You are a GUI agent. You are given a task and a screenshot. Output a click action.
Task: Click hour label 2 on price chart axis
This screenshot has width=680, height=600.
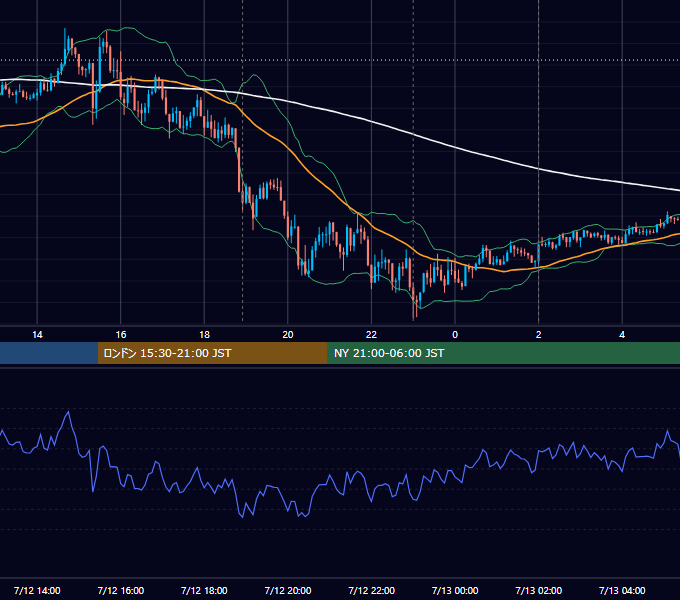[x=539, y=335]
